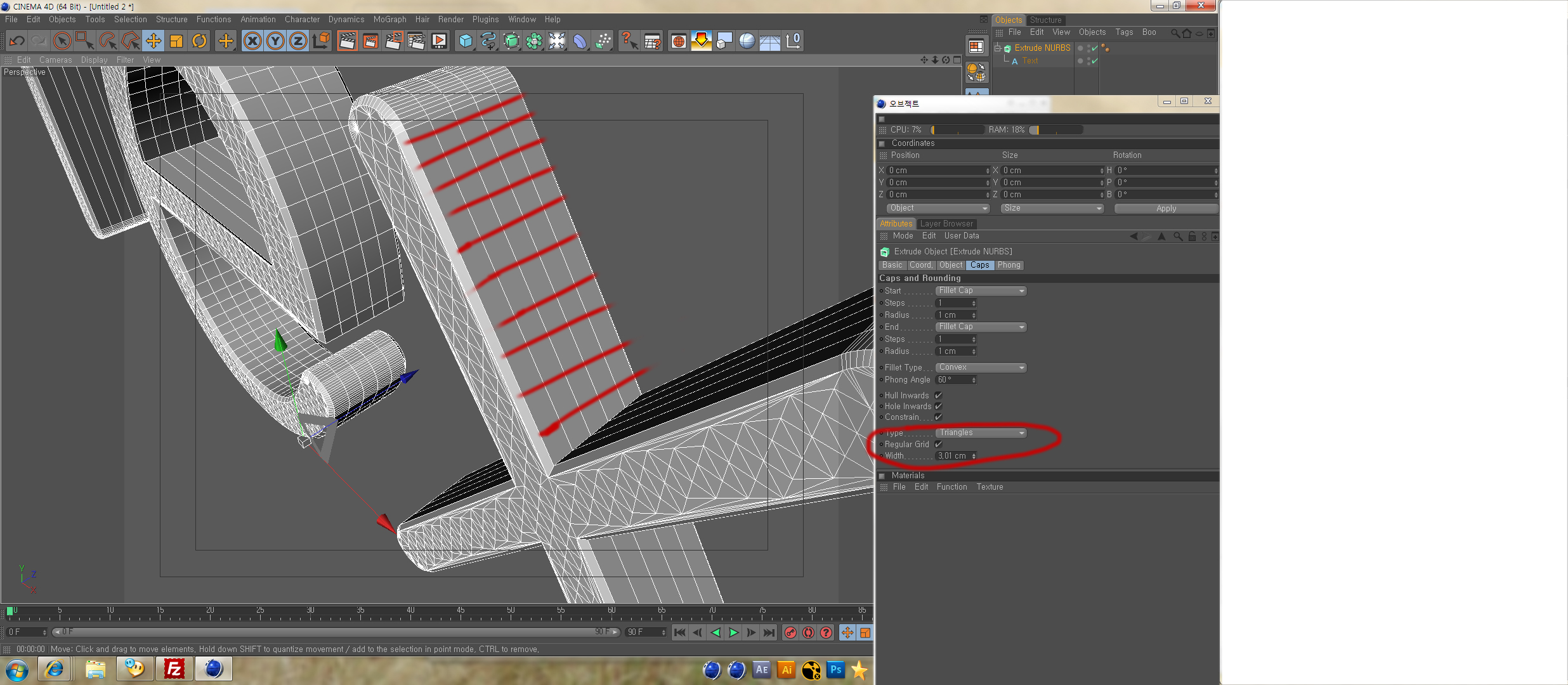
Task: Open the deformer objects icon
Action: pyautogui.click(x=580, y=41)
